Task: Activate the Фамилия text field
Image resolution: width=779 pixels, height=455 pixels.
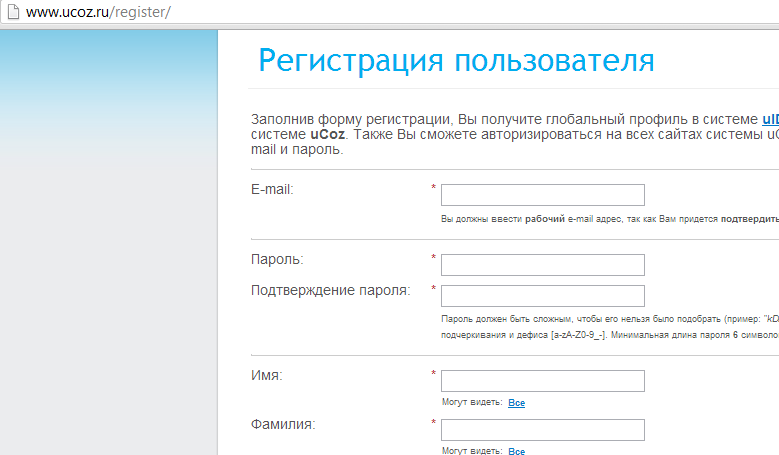Action: [542, 430]
